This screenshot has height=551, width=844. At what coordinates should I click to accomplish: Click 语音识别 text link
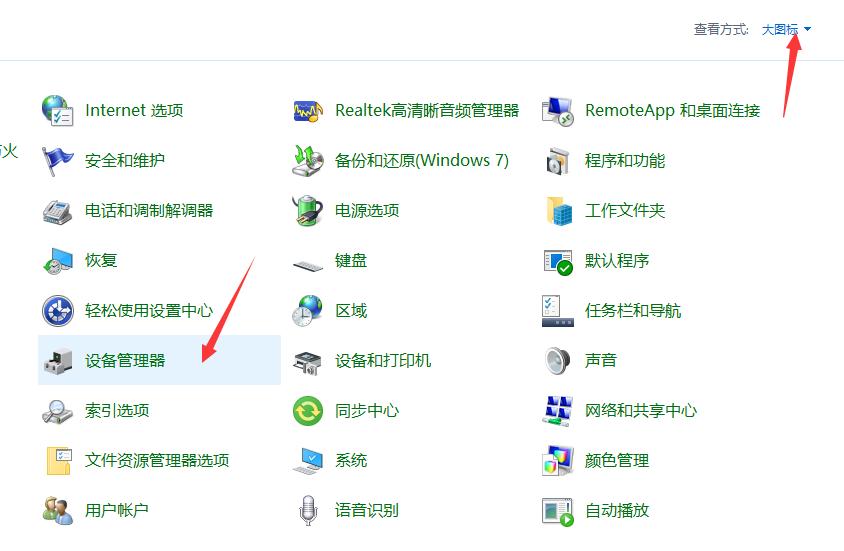click(367, 511)
